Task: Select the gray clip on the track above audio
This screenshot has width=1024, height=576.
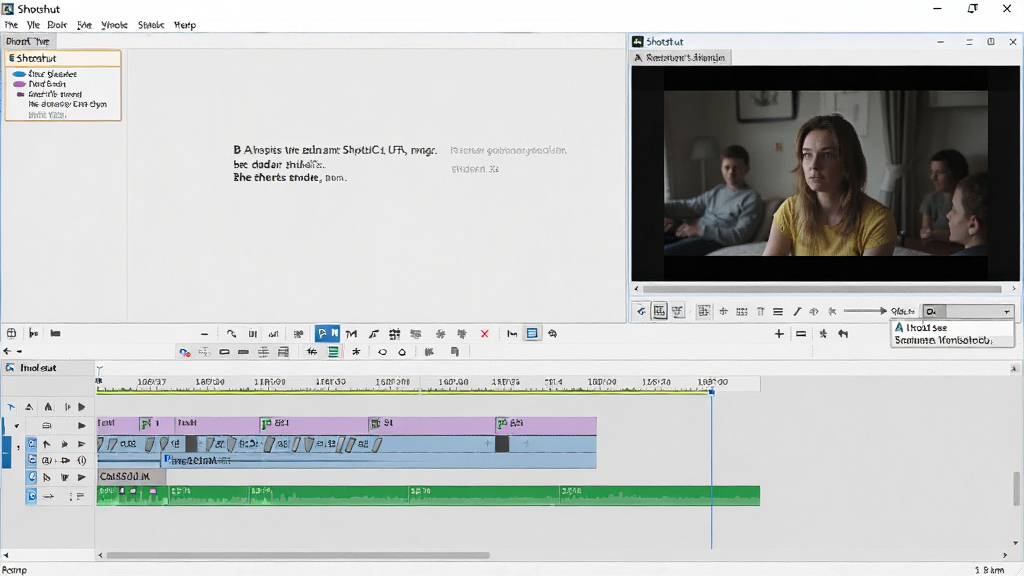Action: [x=131, y=477]
